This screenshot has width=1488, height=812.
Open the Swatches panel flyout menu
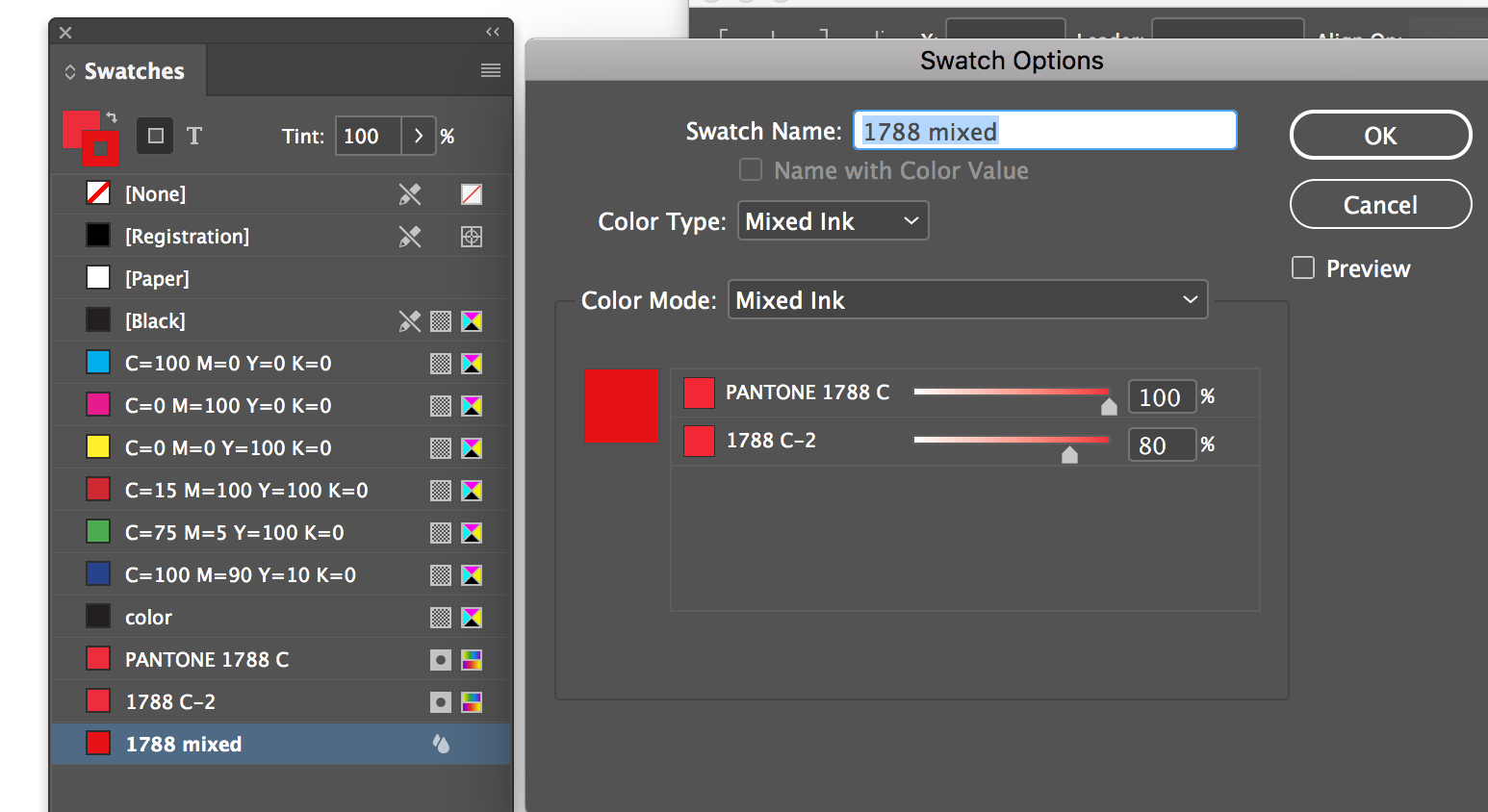(491, 70)
